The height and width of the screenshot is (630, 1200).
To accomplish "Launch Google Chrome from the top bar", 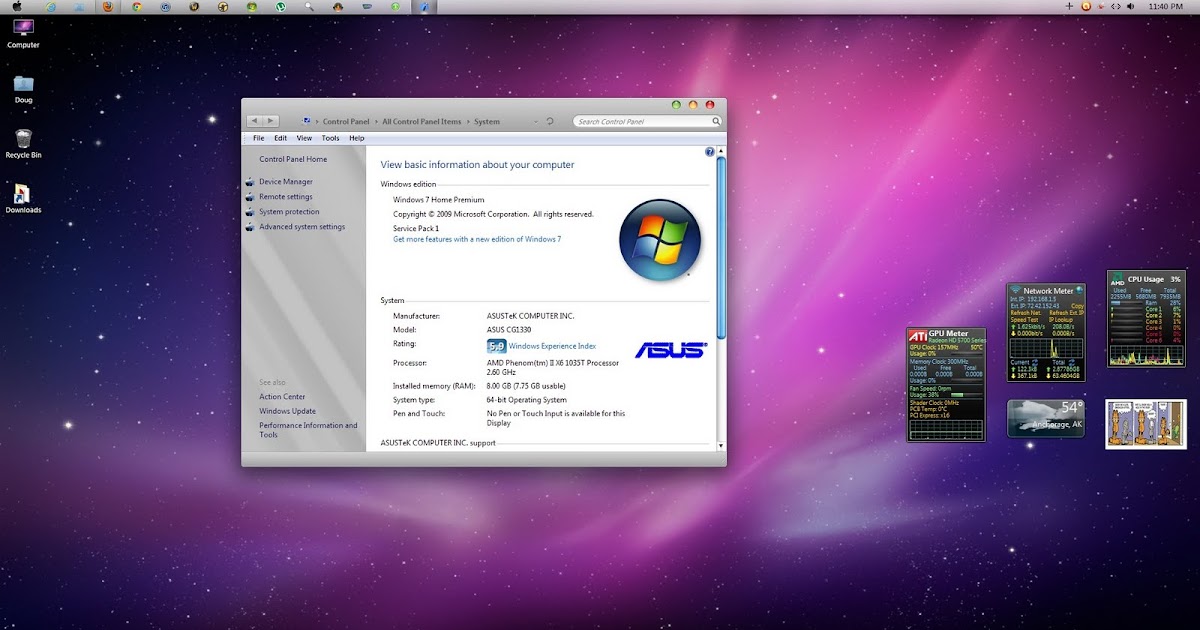I will click(x=136, y=6).
